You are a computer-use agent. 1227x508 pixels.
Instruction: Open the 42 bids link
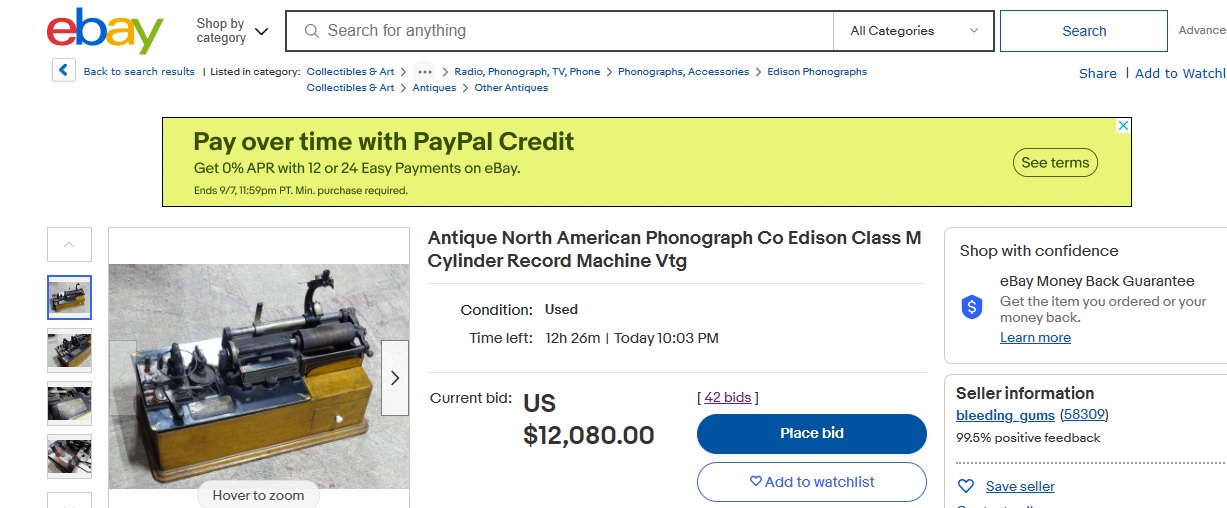[x=727, y=398]
